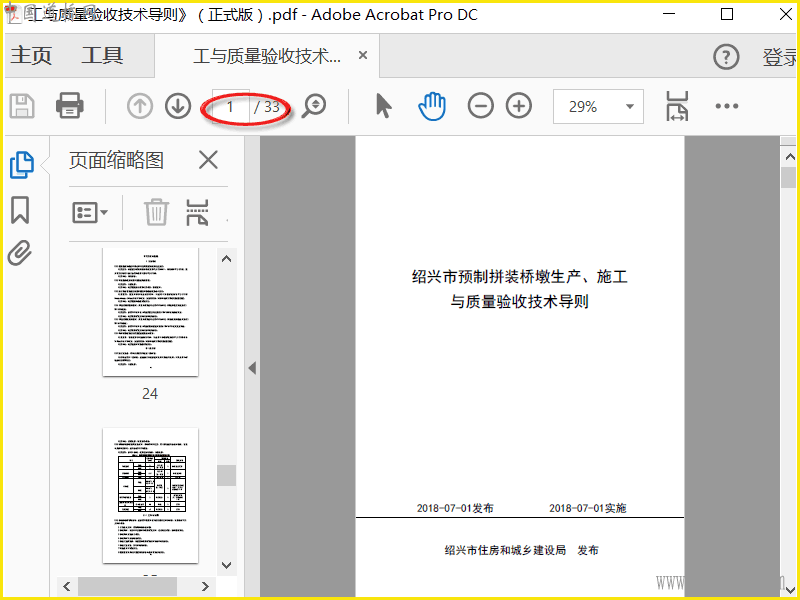Print the document with printer icon

pos(69,106)
